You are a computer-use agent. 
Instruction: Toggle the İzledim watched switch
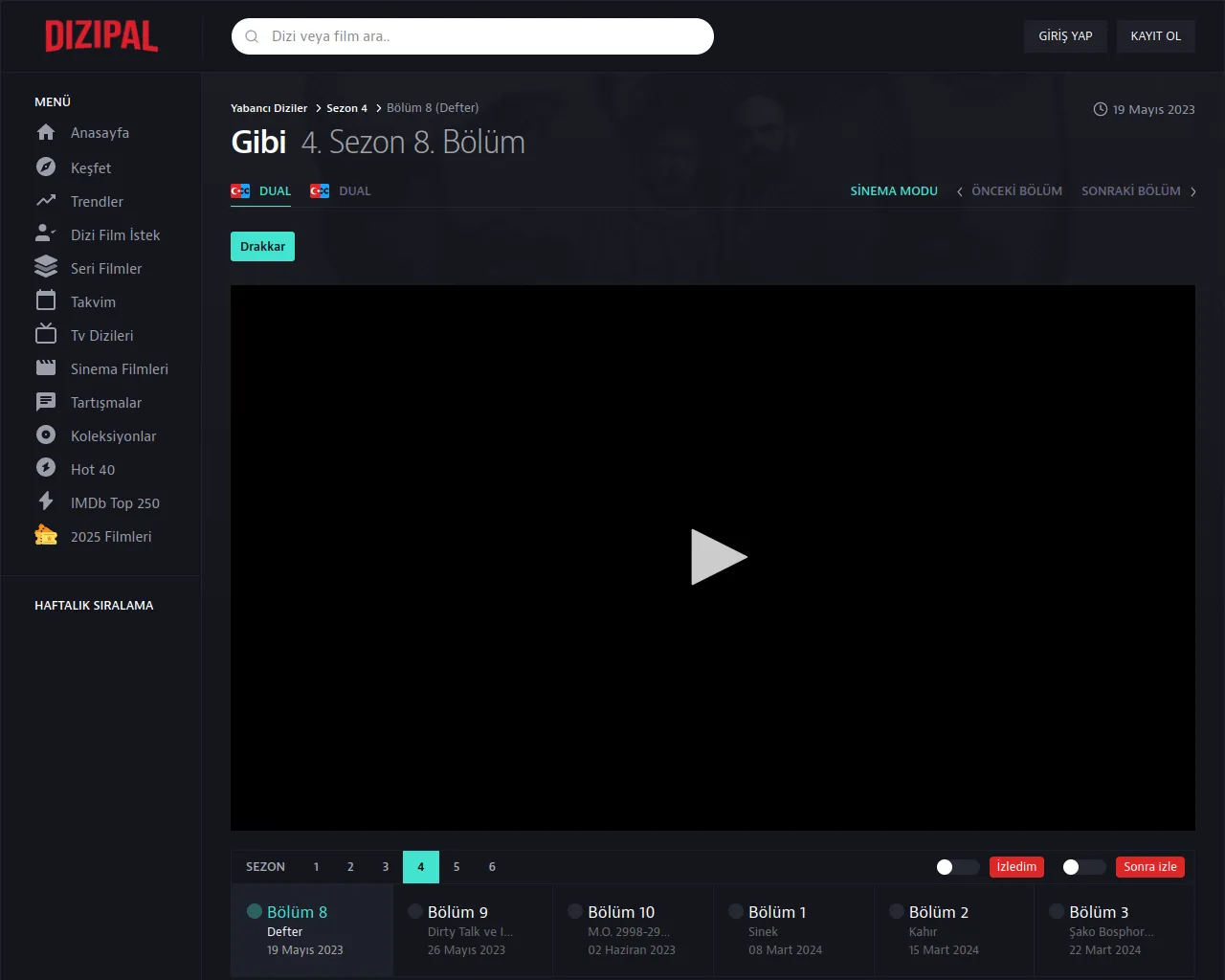pos(957,867)
